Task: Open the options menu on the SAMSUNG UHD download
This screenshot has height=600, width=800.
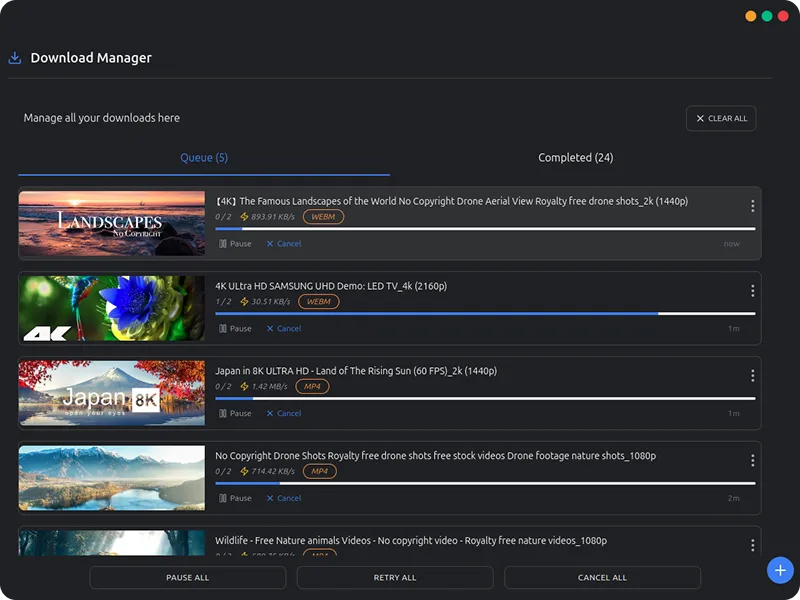Action: [753, 291]
